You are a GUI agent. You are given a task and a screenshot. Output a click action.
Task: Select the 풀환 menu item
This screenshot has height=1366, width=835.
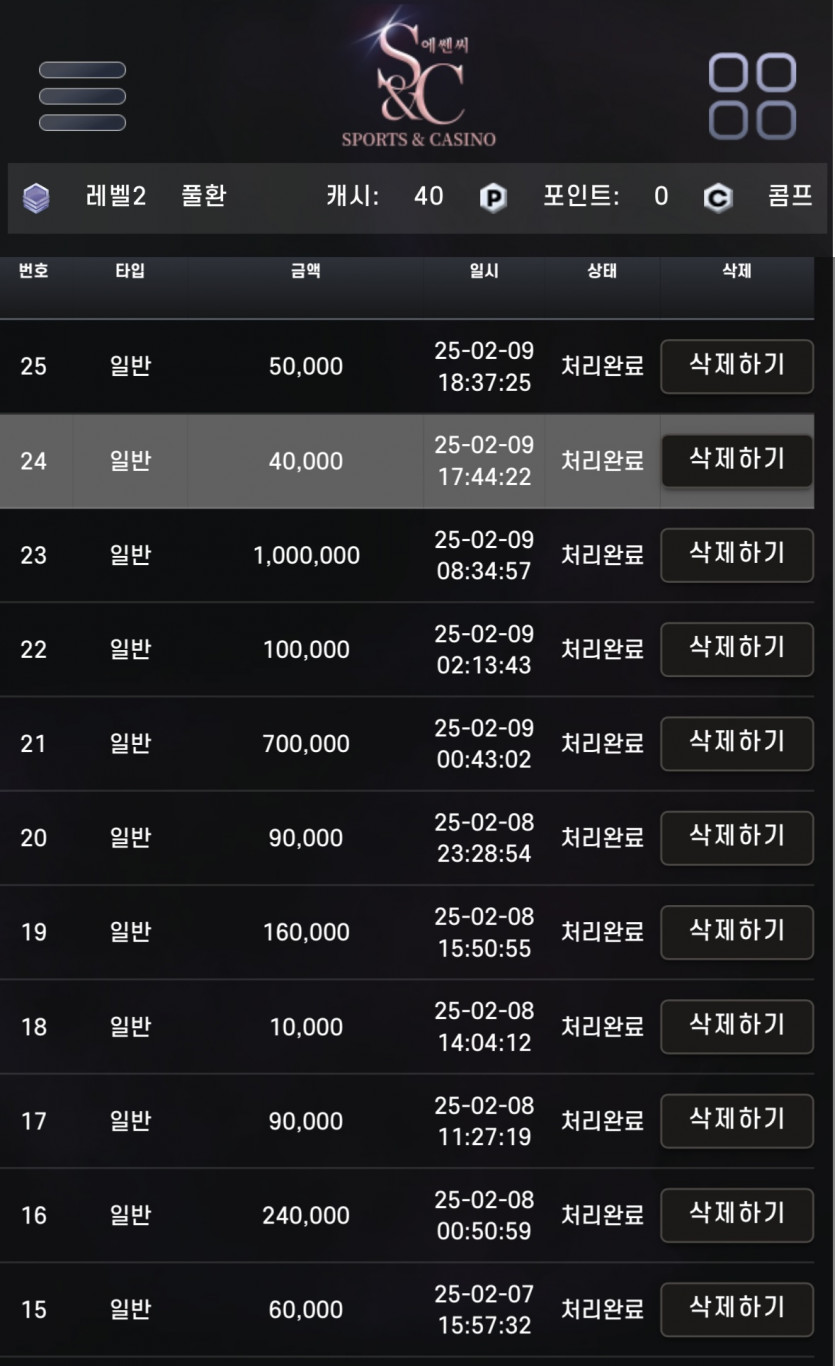(204, 196)
